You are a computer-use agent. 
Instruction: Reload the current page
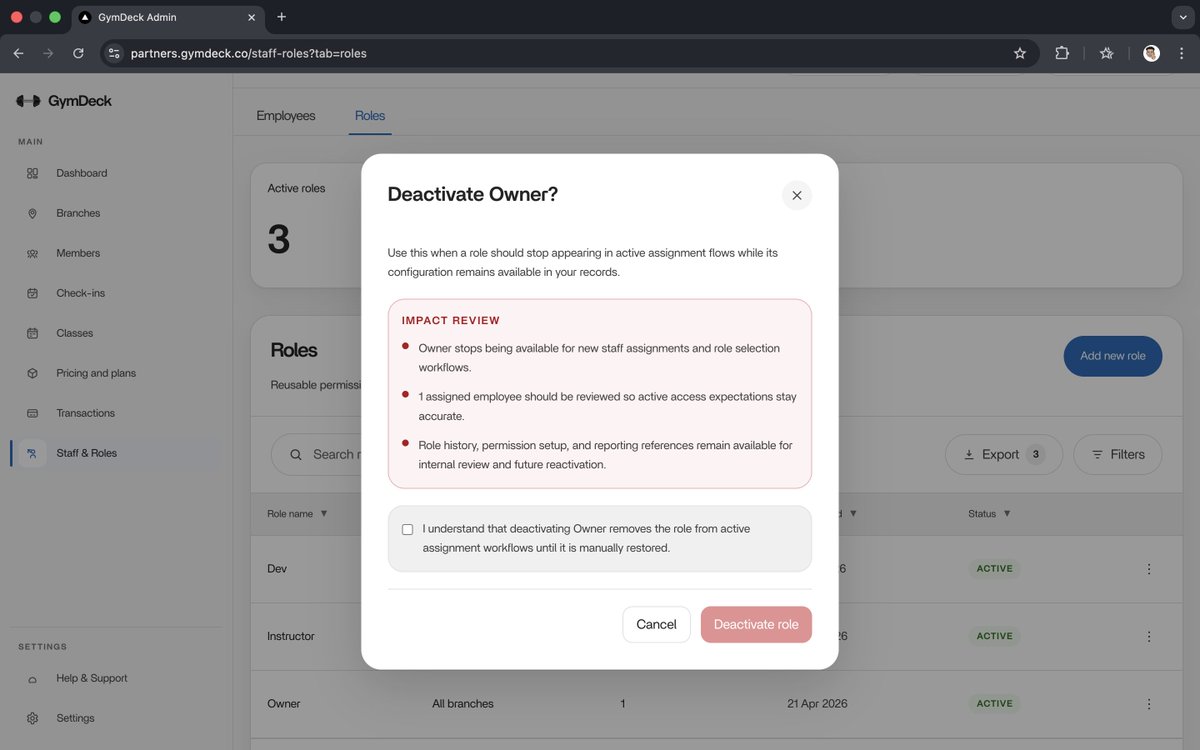pyautogui.click(x=78, y=53)
